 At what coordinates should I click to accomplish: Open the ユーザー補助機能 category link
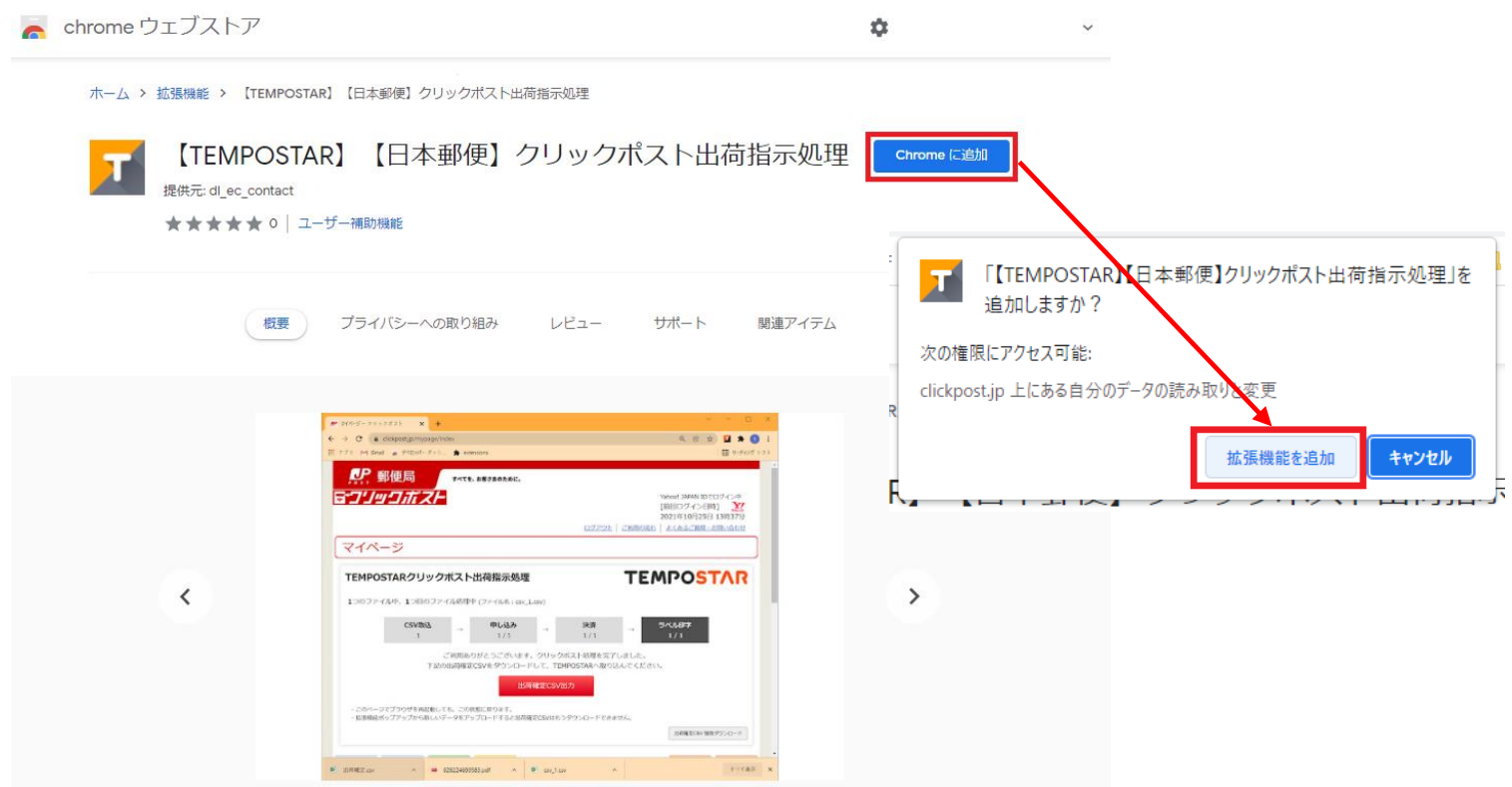(x=350, y=223)
